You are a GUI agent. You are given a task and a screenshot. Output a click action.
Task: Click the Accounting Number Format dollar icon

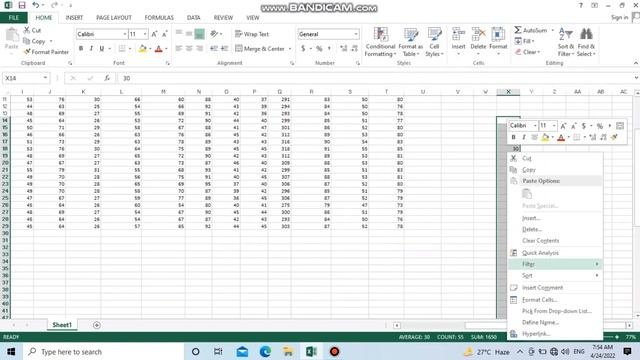point(303,49)
